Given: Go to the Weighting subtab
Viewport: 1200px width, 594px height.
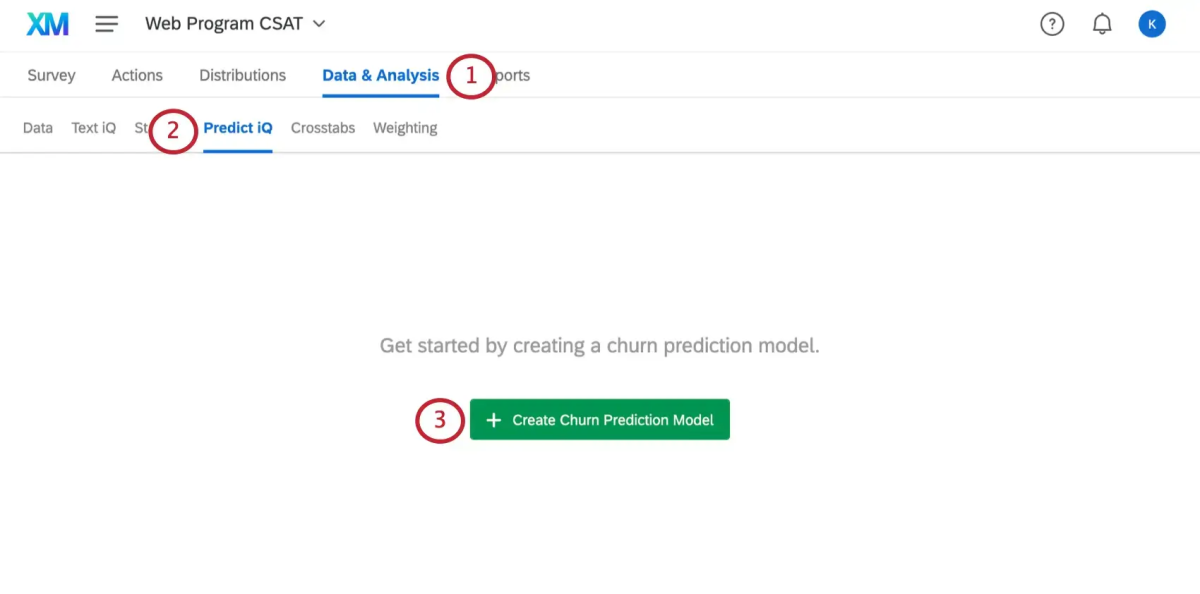Looking at the screenshot, I should point(404,127).
